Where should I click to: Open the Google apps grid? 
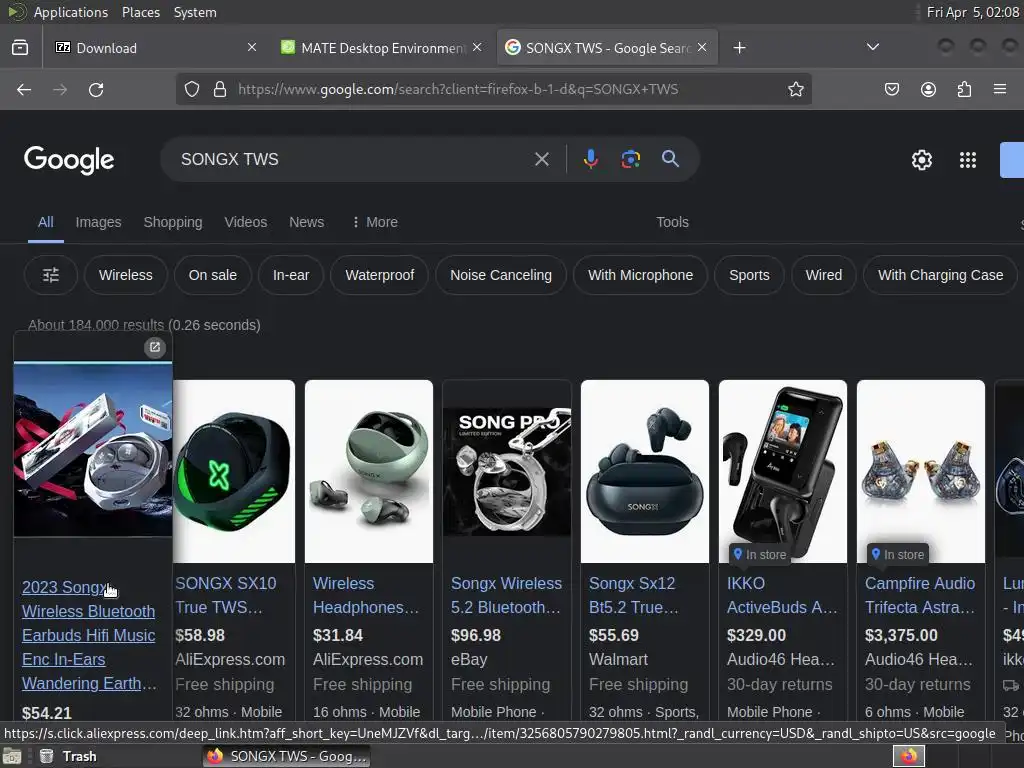point(967,159)
